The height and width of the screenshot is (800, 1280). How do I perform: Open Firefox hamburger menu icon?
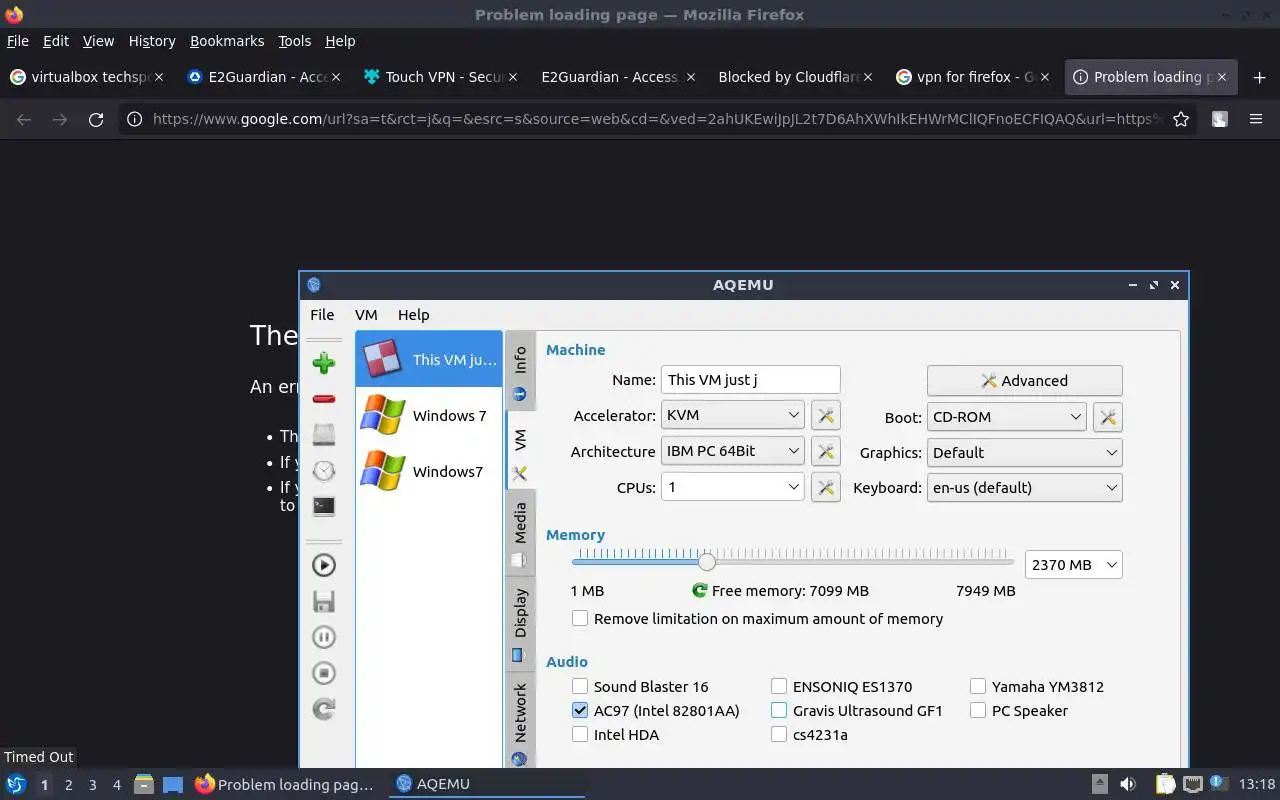[1256, 119]
